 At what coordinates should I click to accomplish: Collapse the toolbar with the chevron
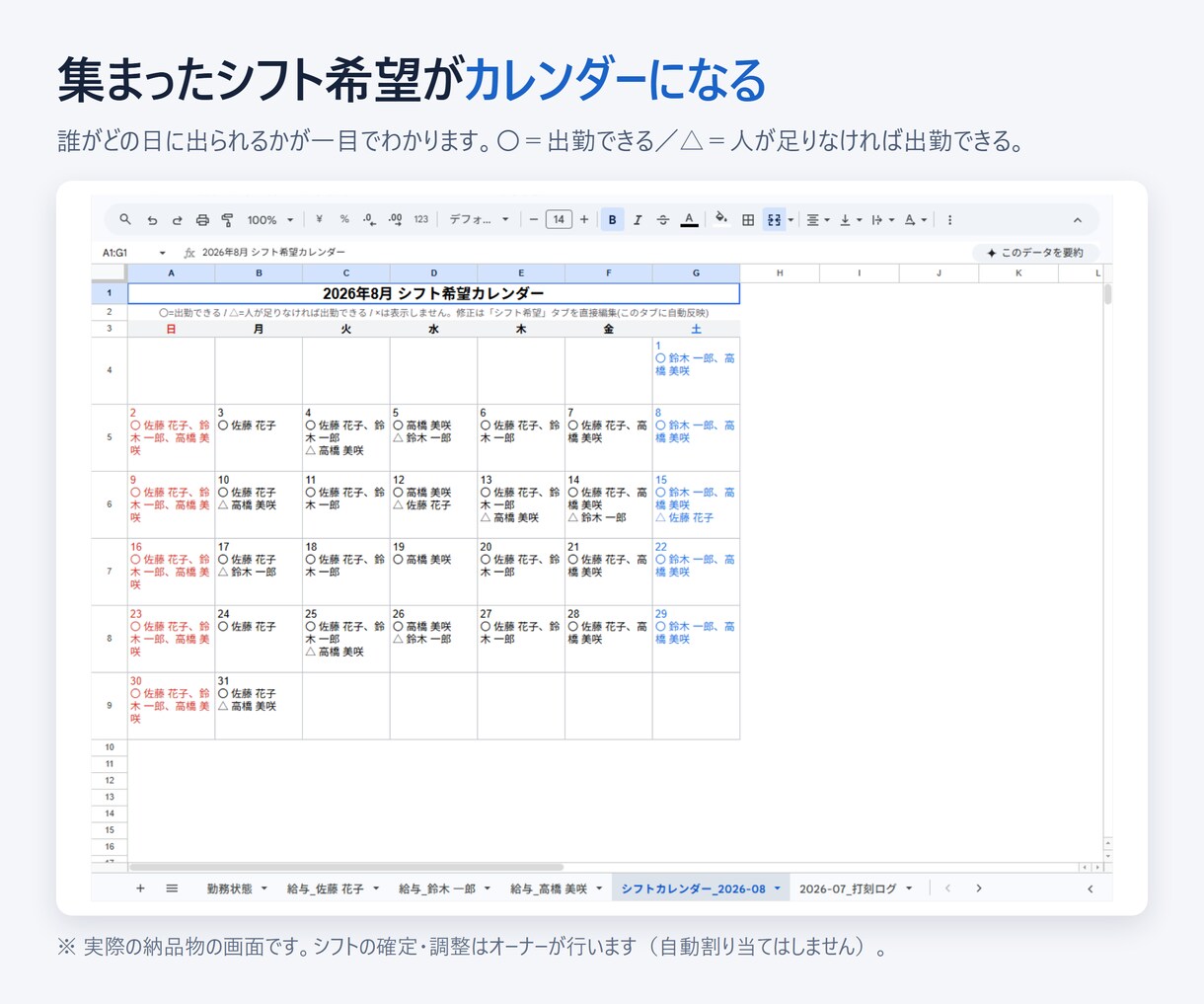(x=1078, y=220)
